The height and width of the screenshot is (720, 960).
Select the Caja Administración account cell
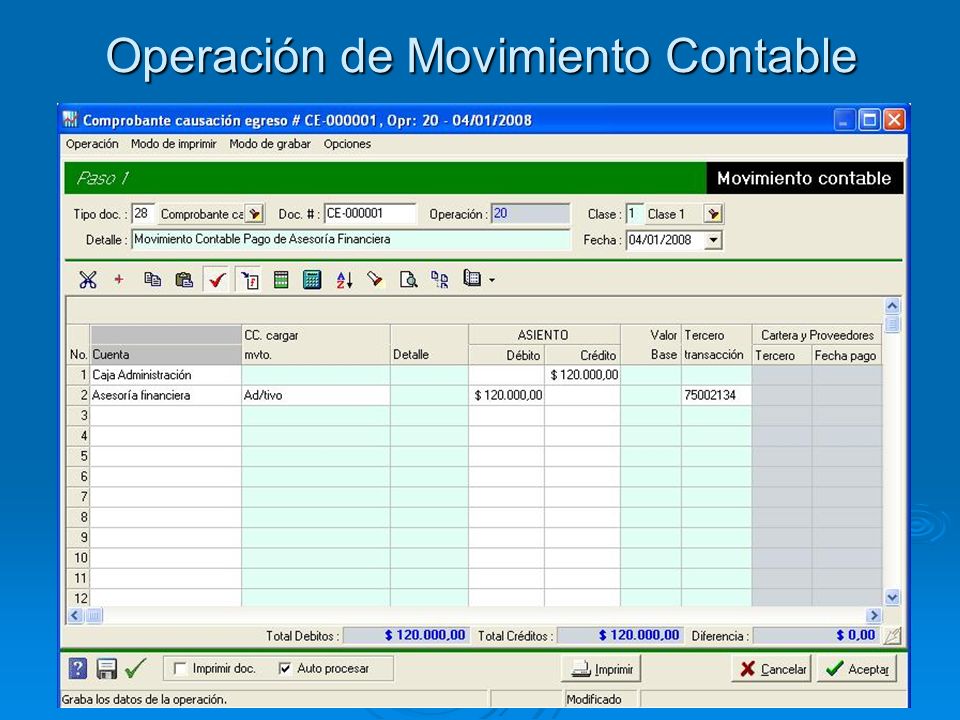(166, 375)
